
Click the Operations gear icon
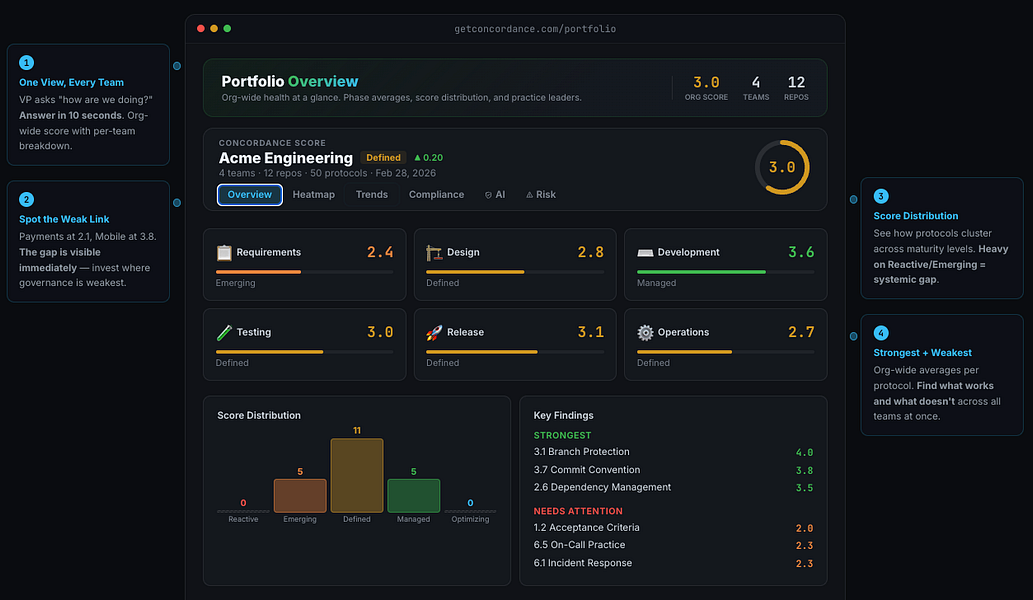(645, 333)
